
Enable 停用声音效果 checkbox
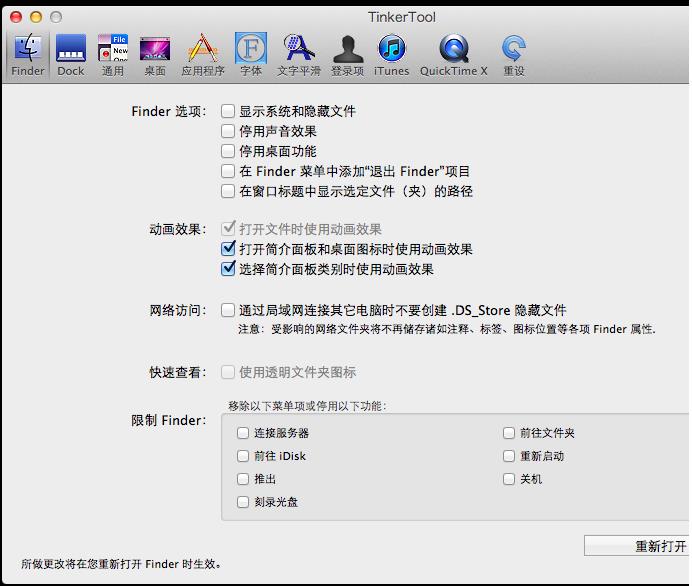click(228, 131)
